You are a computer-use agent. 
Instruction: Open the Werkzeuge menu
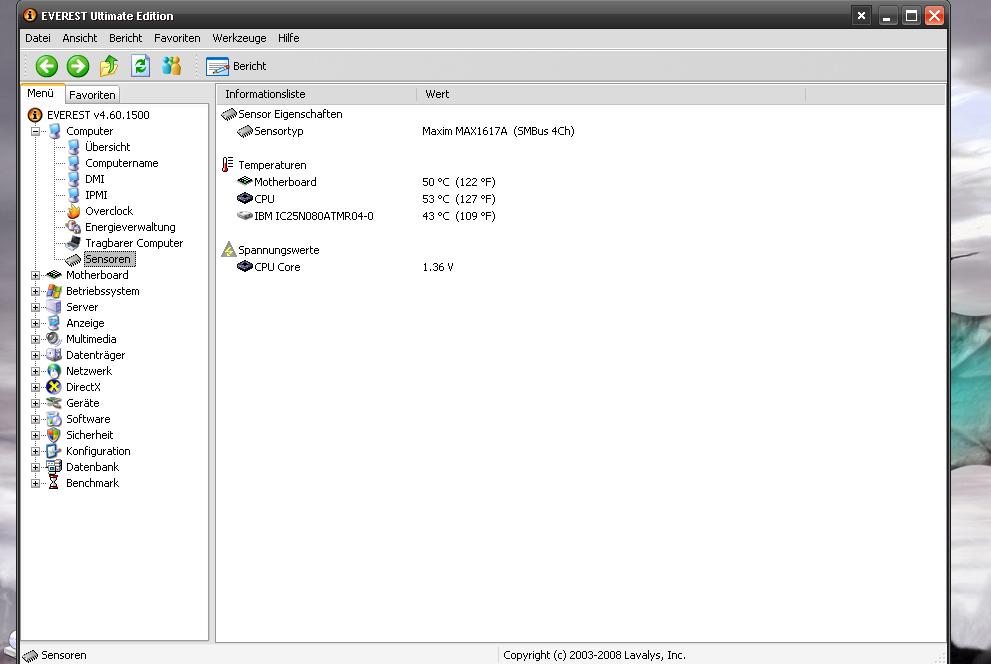pos(239,38)
